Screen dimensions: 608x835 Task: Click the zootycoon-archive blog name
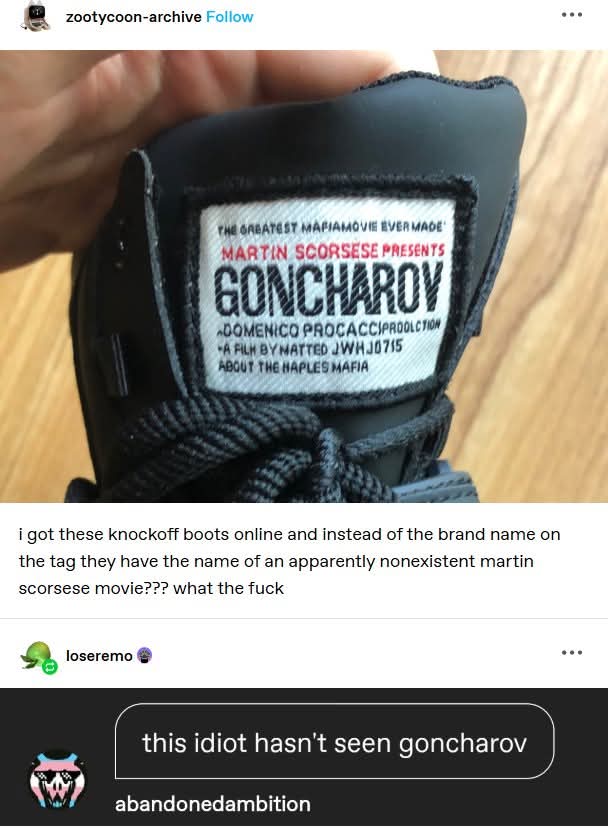(133, 17)
